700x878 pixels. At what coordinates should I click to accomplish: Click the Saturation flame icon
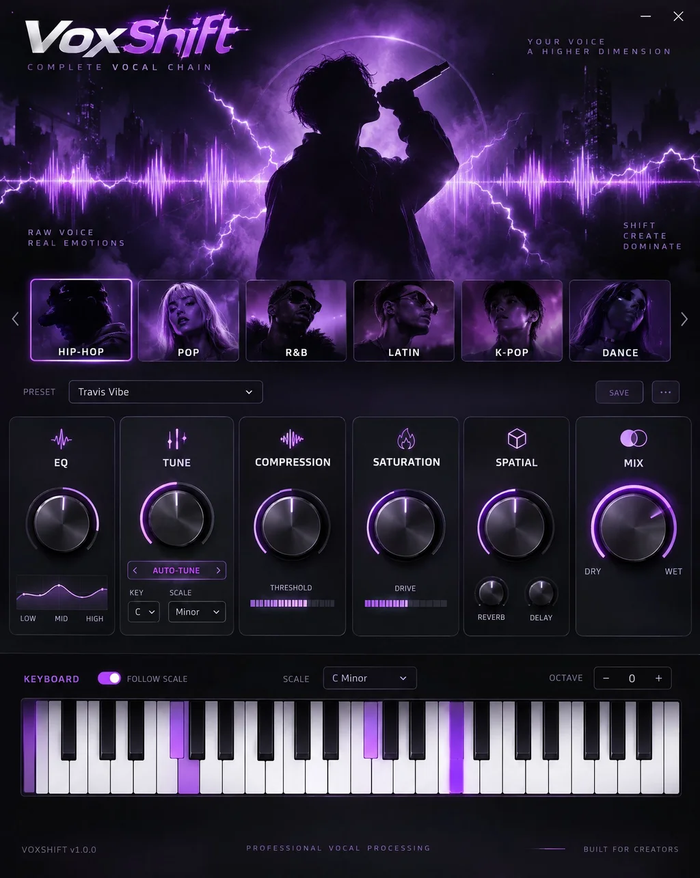pyautogui.click(x=406, y=439)
